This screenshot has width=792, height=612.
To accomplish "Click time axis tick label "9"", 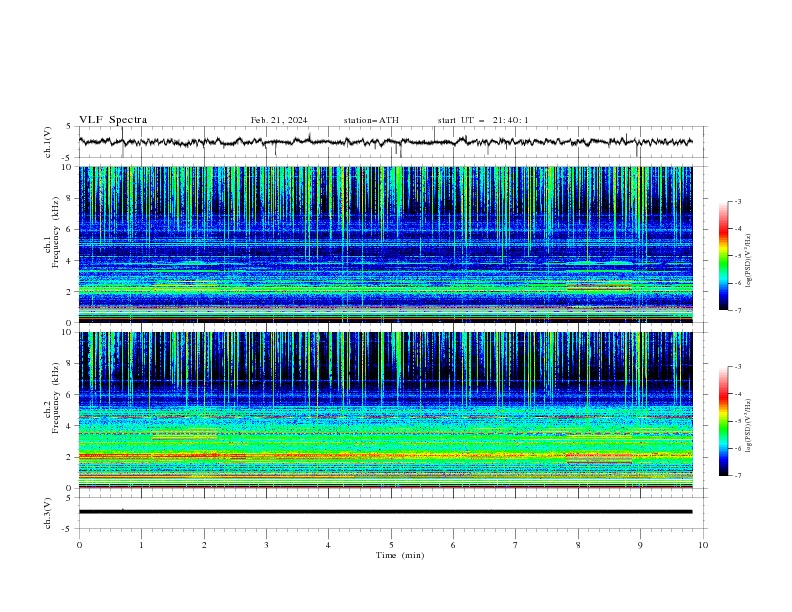I will (x=640, y=545).
